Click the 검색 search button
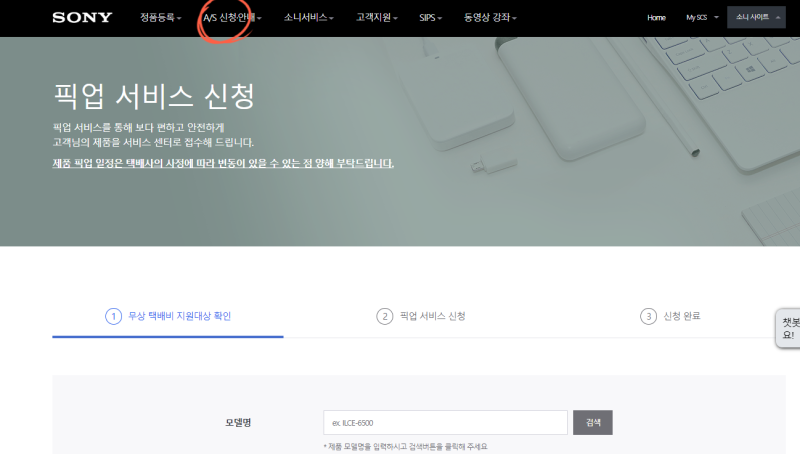 point(593,422)
